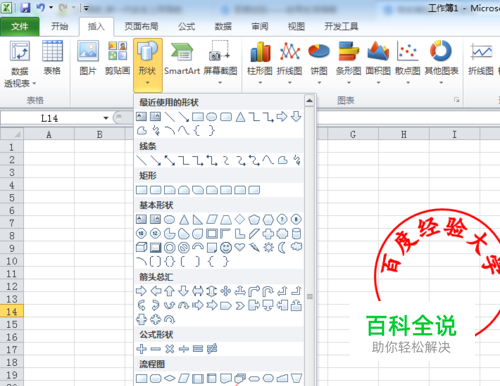Click the 表格 table icon
Image resolution: width=500 pixels, height=386 pixels.
pos(52,58)
